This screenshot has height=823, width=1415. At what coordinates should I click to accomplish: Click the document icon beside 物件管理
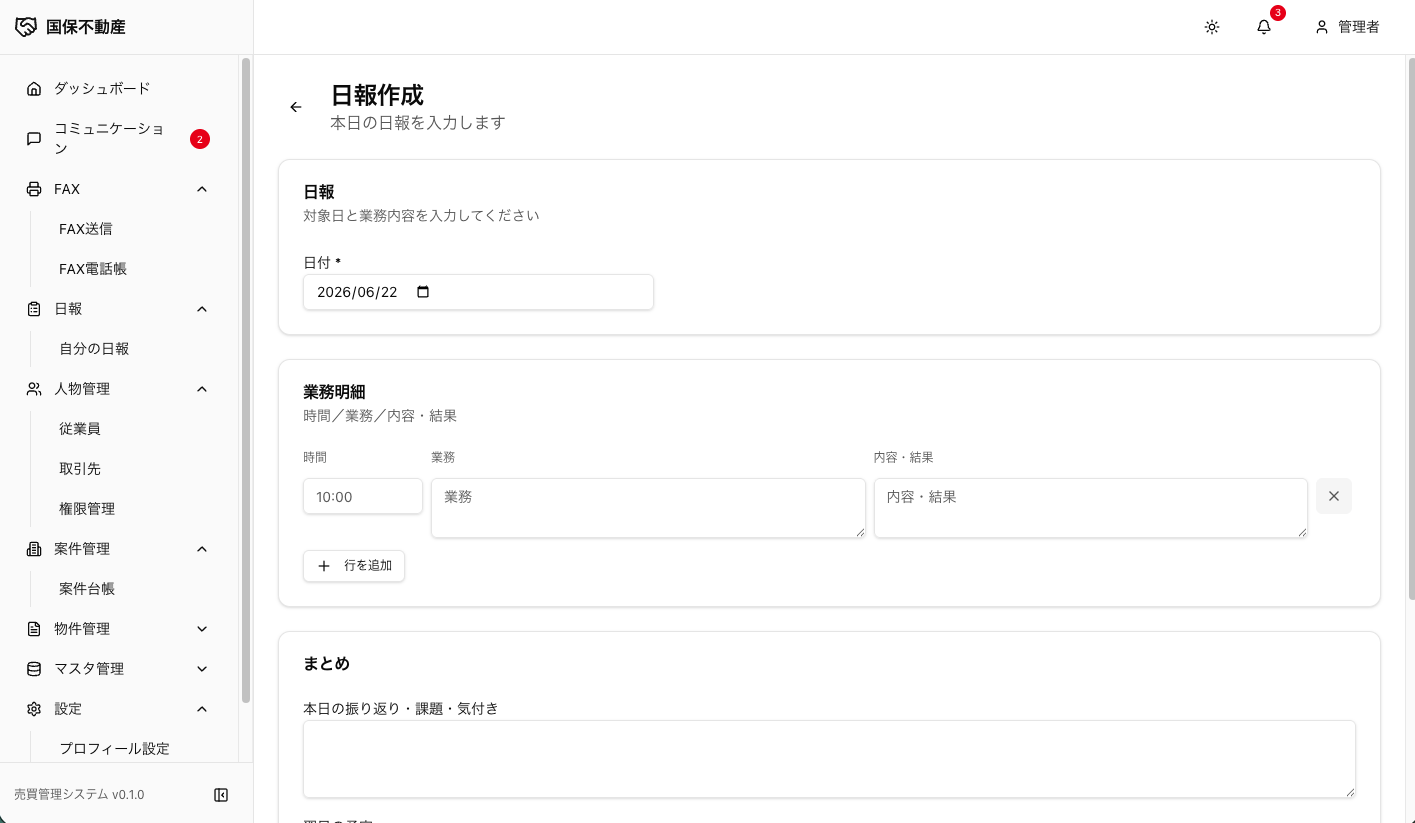pyautogui.click(x=34, y=629)
